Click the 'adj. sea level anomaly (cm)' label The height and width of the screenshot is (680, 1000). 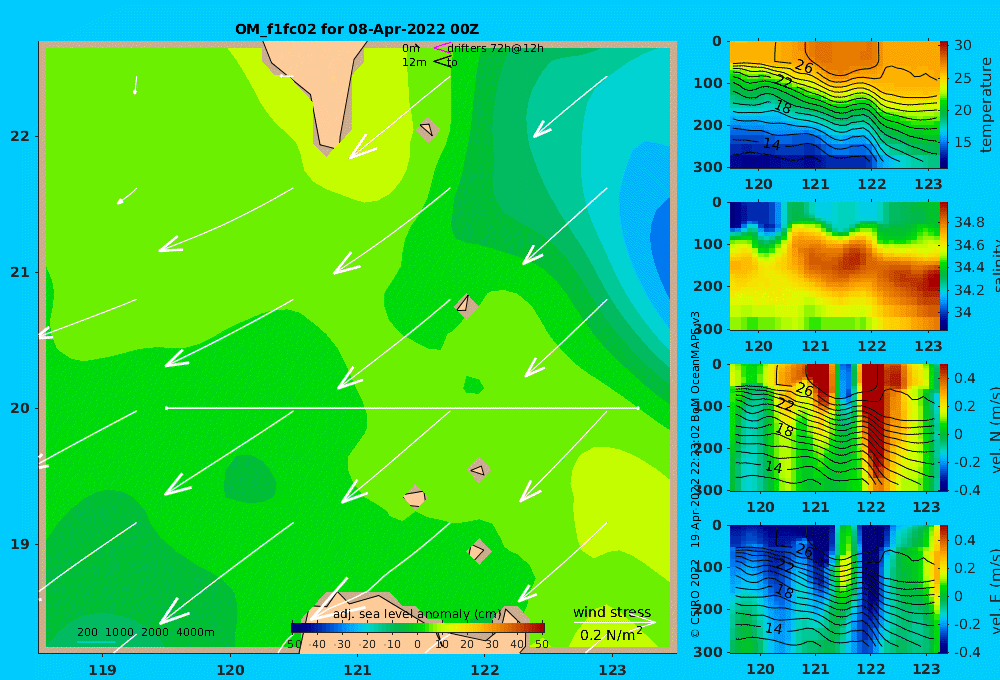(417, 614)
